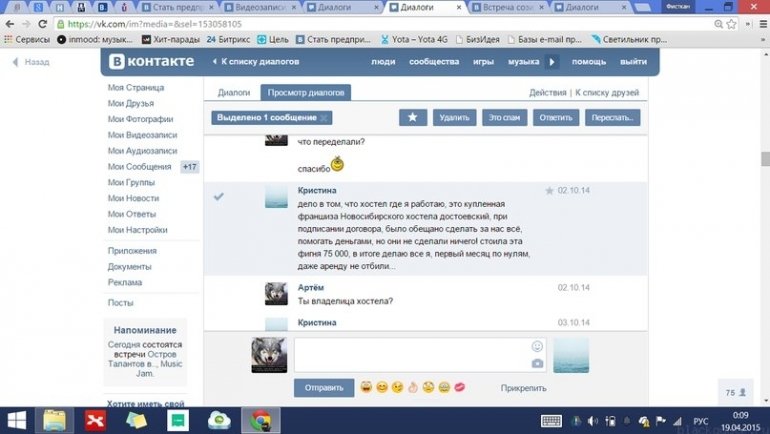Toggle star on Кристина's 02.10.14 message

pos(548,190)
